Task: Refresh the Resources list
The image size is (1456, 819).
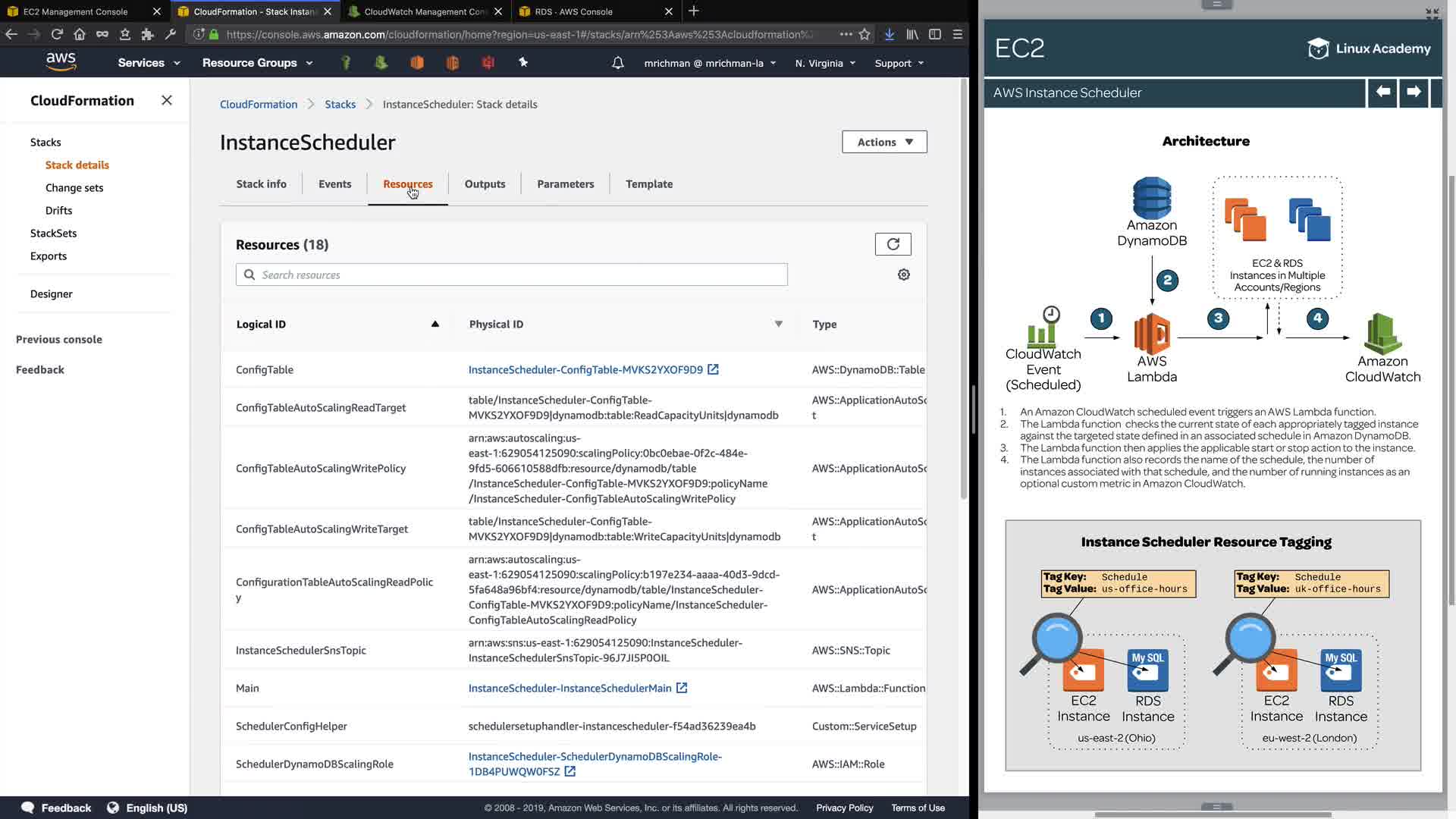Action: click(893, 244)
